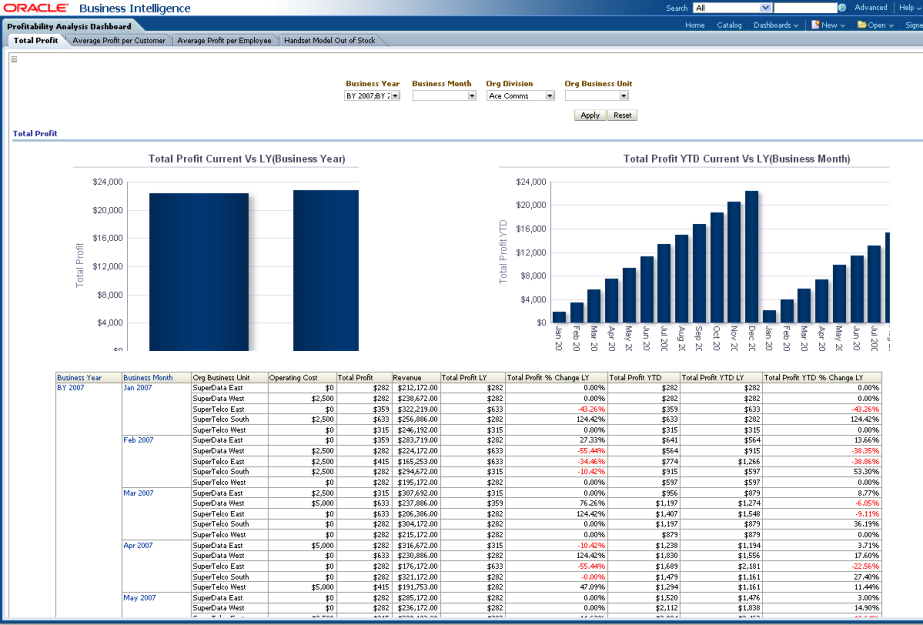Click the Total Profit section heading
The height and width of the screenshot is (625, 923).
click(35, 134)
